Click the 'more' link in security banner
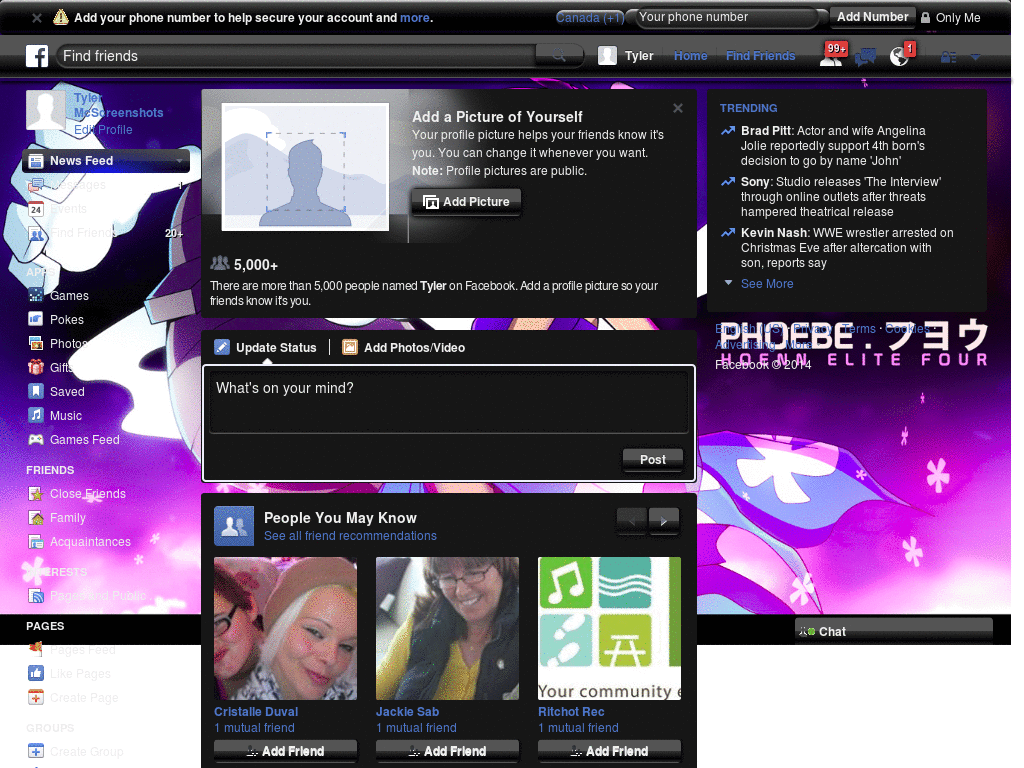 tap(415, 18)
